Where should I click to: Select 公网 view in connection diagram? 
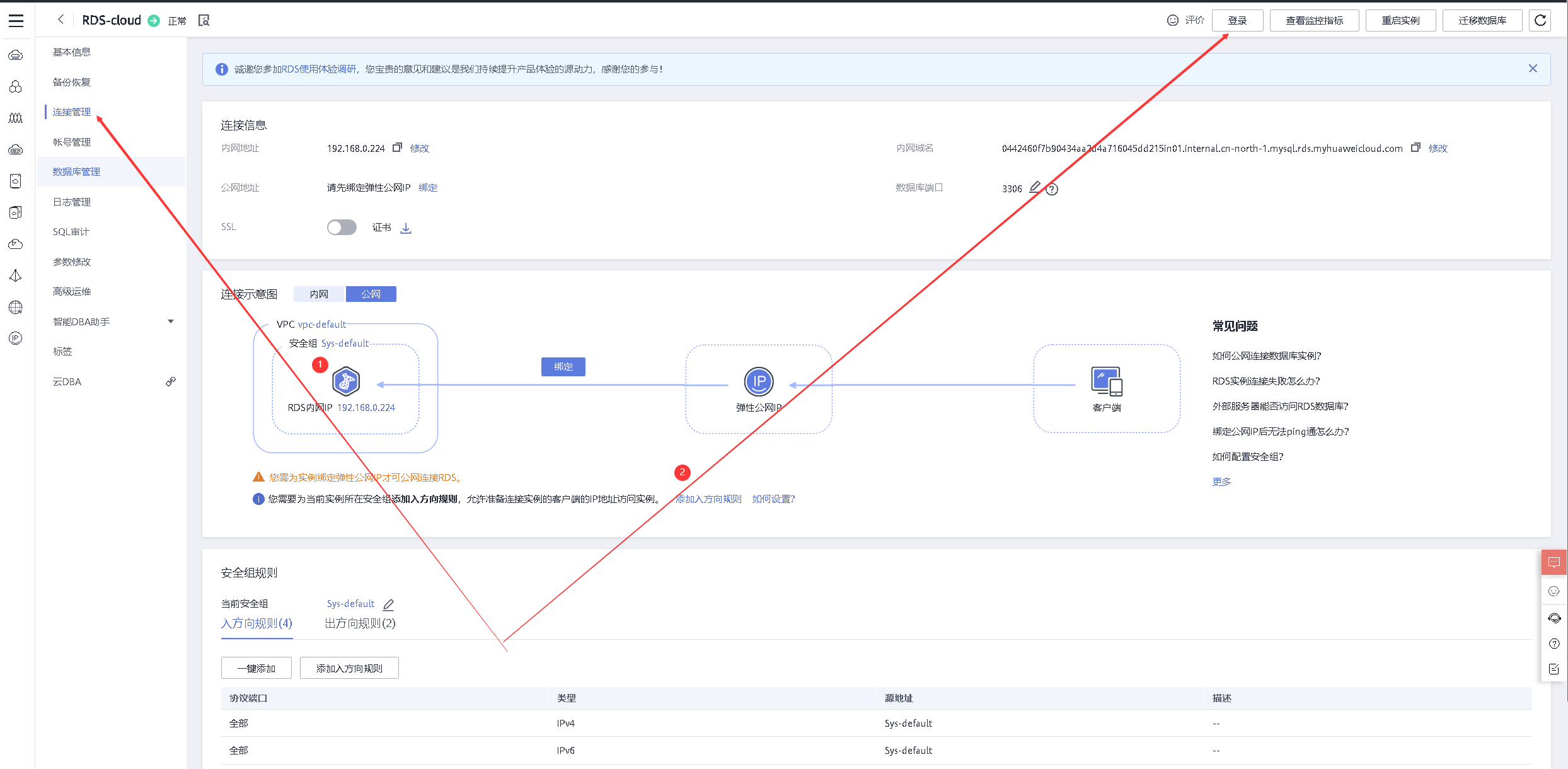[371, 294]
